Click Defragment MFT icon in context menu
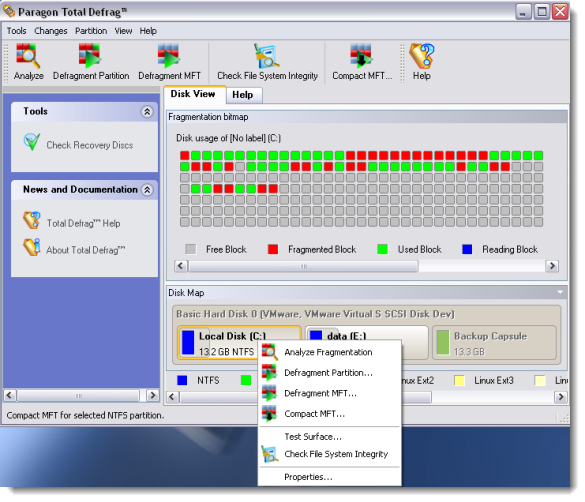Viewport: 585px width, 502px height. point(269,393)
